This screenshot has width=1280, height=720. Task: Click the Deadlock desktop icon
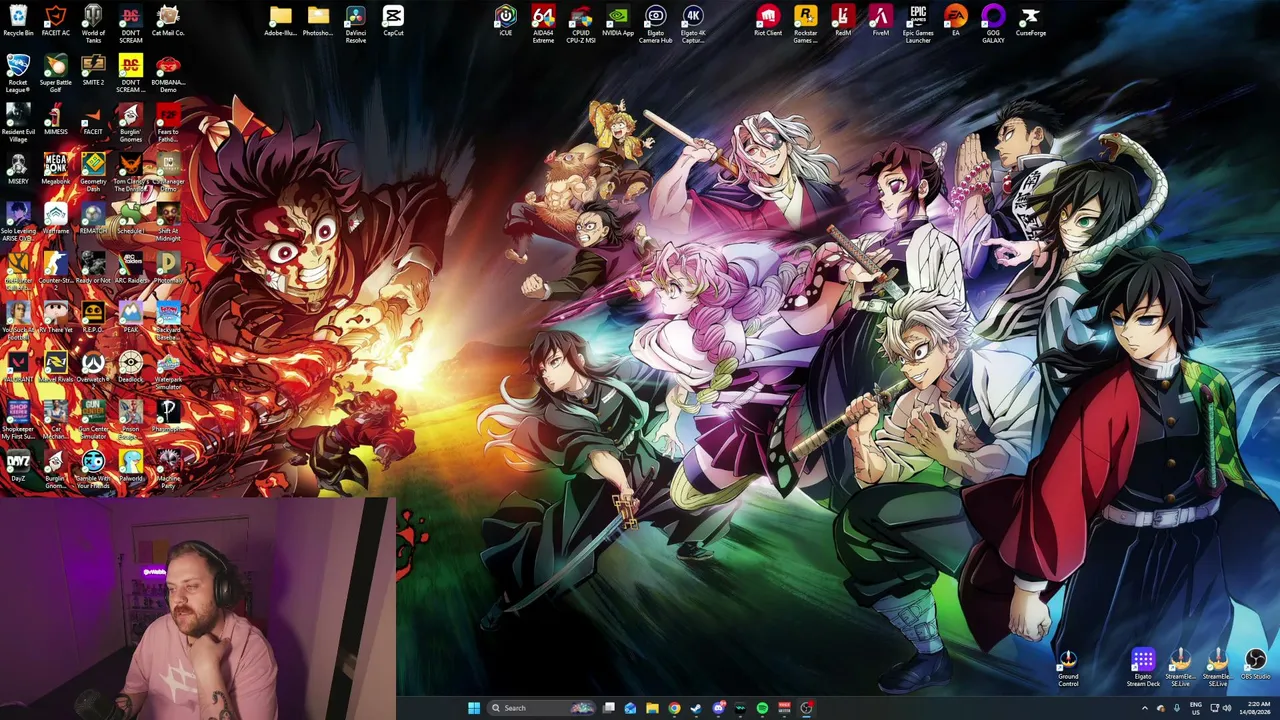coord(131,367)
